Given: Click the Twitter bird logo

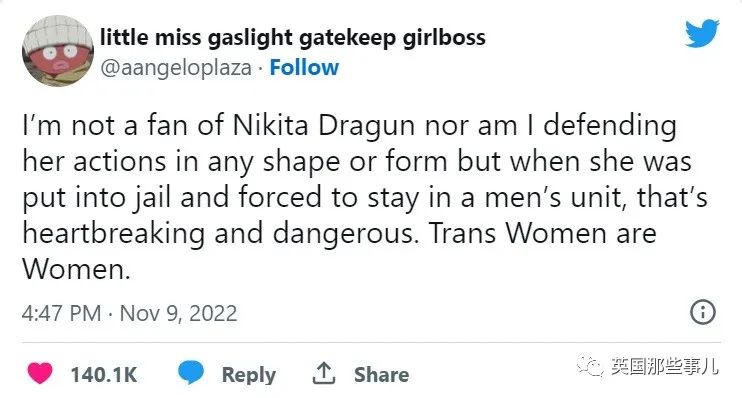Looking at the screenshot, I should 702,33.
